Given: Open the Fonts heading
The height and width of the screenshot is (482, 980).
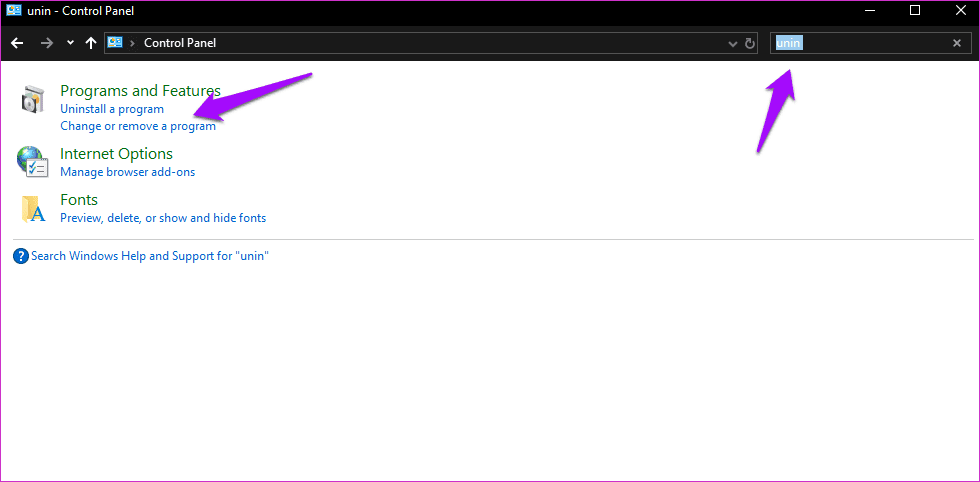Looking at the screenshot, I should click(79, 200).
